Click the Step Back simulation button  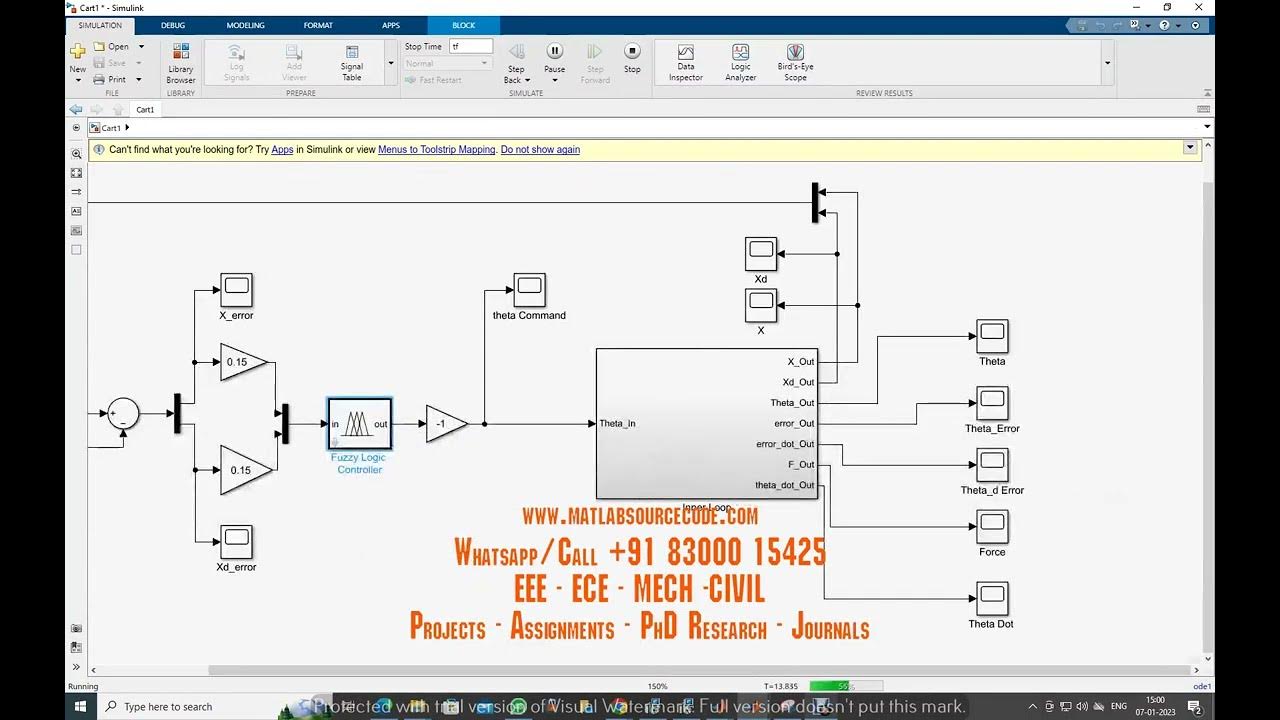(x=516, y=63)
